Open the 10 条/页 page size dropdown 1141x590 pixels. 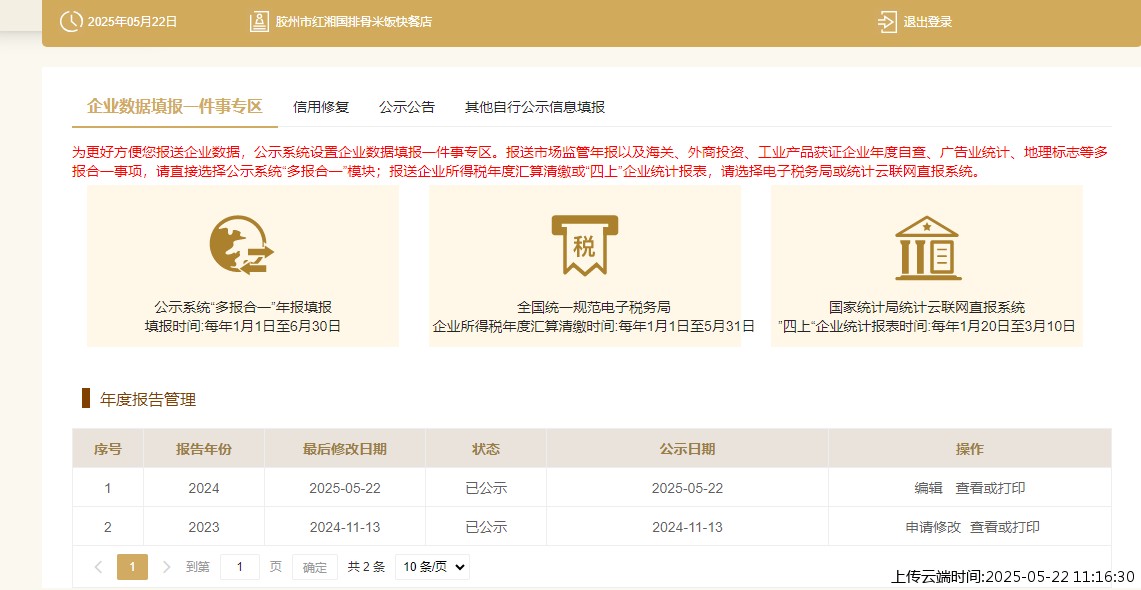432,567
